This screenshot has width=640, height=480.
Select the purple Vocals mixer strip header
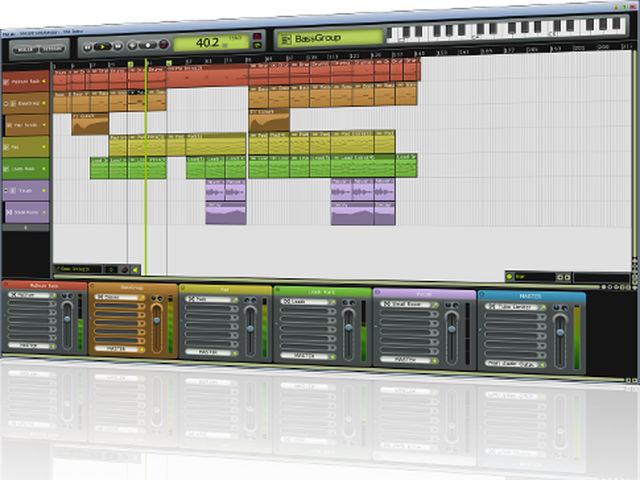(424, 294)
